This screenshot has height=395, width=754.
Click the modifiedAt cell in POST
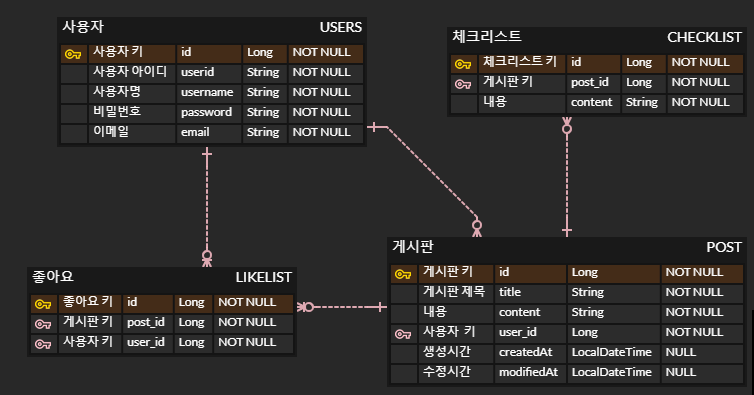click(530, 374)
